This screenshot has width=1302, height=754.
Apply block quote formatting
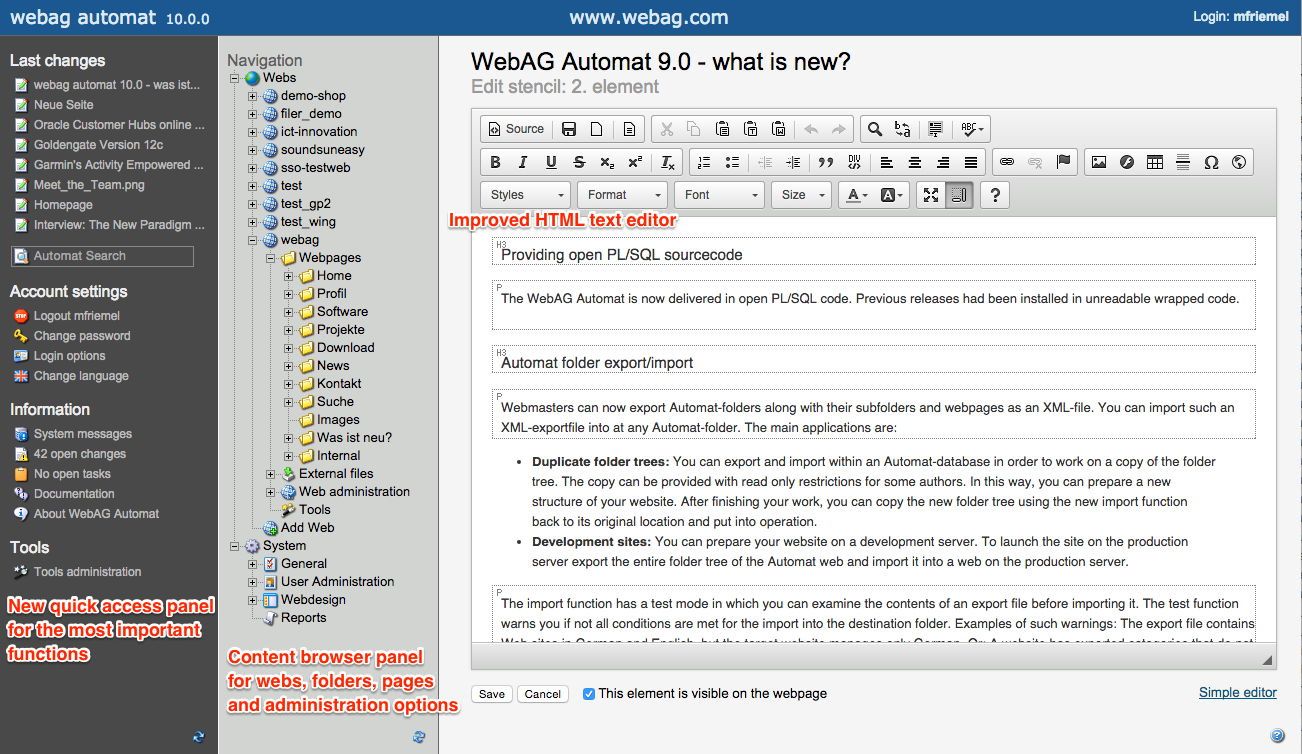[x=826, y=162]
